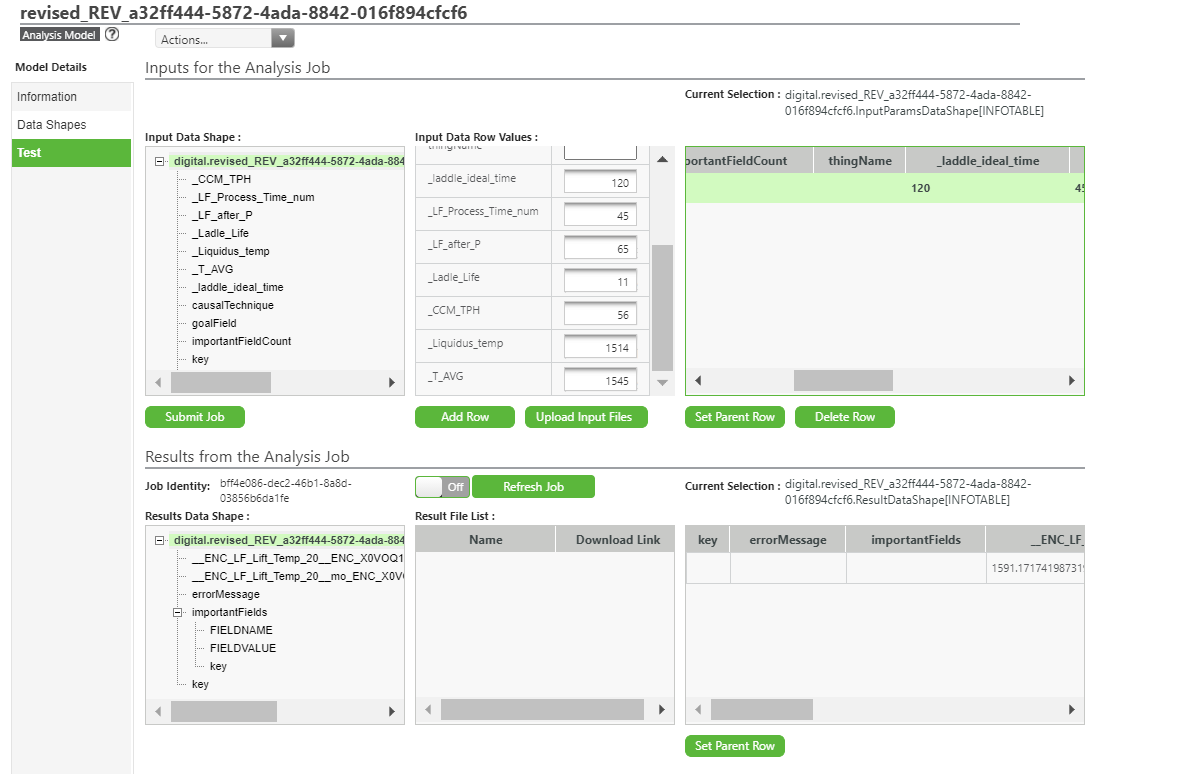Click the _LF_after_P value field showing 65
This screenshot has width=1177, height=774.
pos(600,247)
